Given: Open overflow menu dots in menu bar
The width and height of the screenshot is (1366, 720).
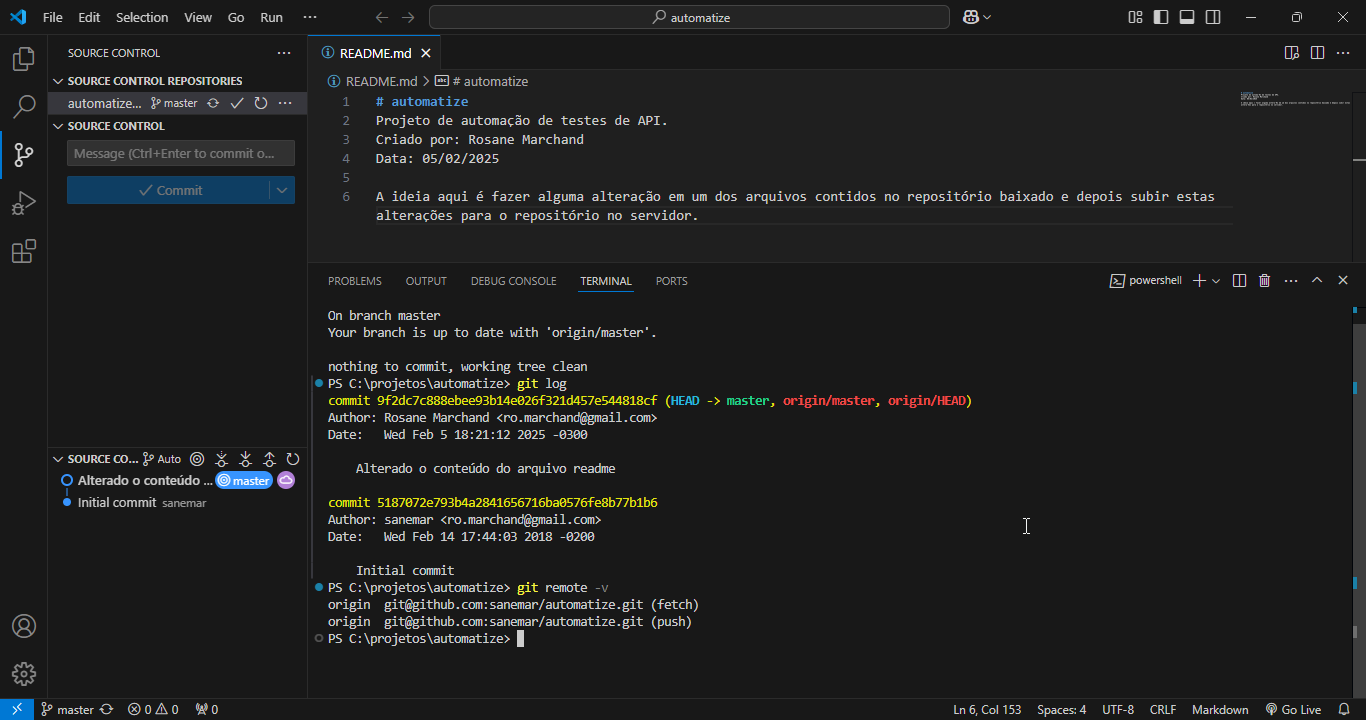Looking at the screenshot, I should pos(309,17).
